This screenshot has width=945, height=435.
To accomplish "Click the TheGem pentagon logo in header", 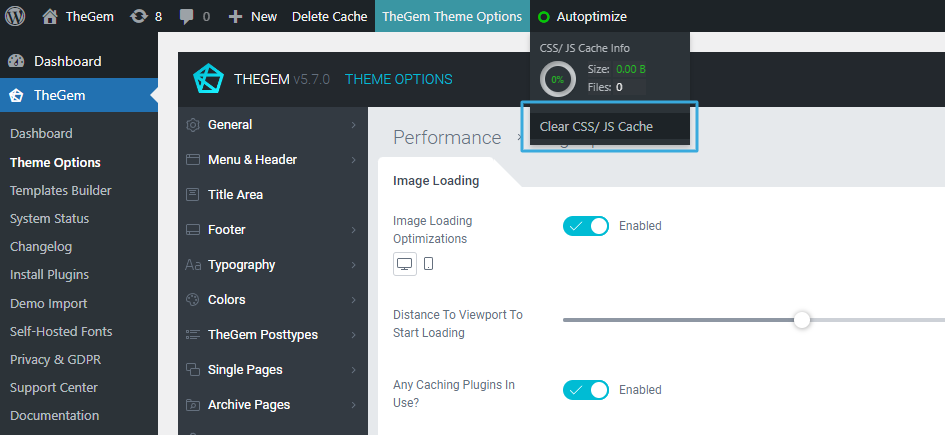I will [x=208, y=79].
